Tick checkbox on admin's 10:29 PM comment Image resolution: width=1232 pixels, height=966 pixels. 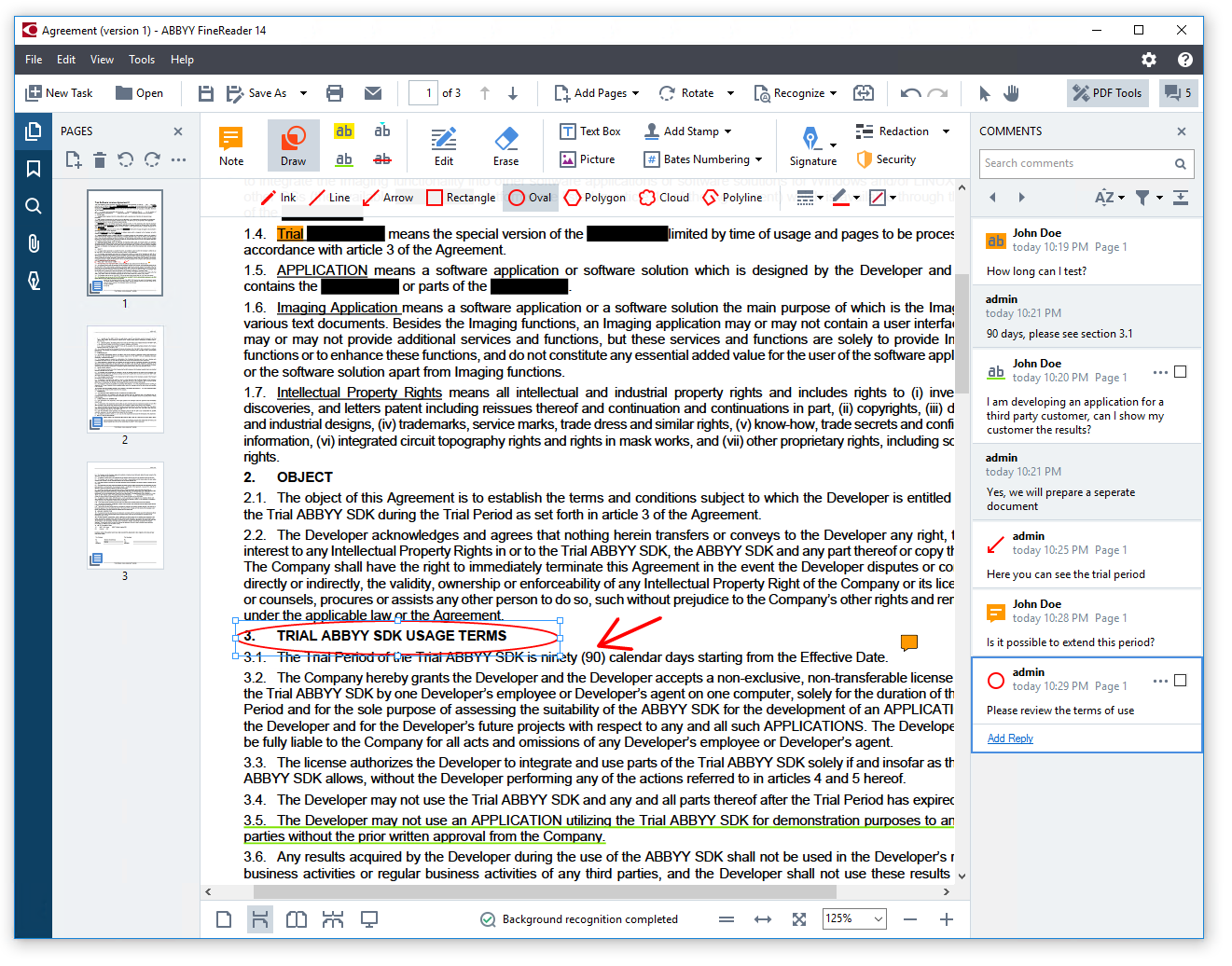[x=1181, y=681]
